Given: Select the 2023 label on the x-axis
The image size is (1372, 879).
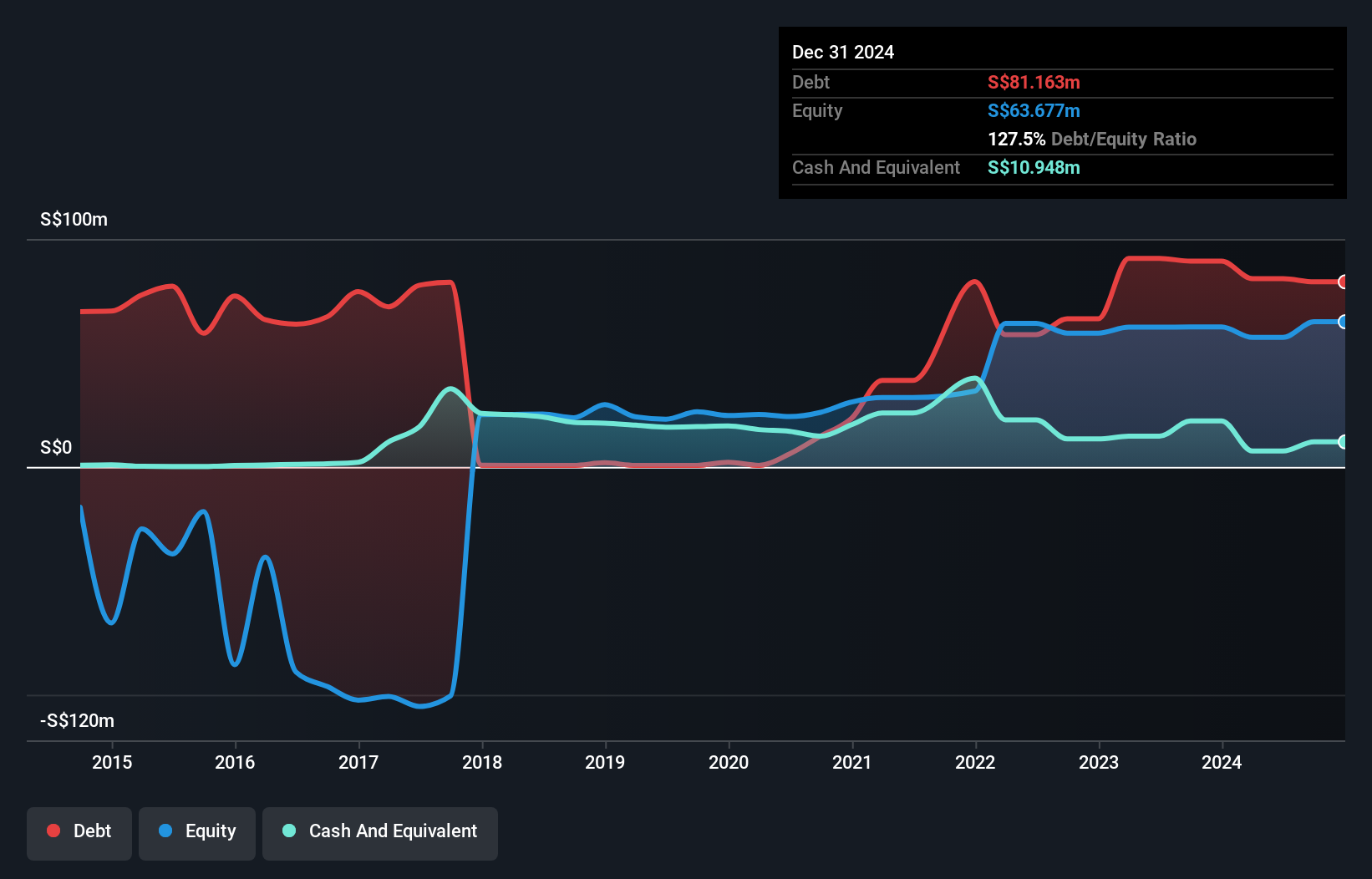Looking at the screenshot, I should coord(1099,762).
